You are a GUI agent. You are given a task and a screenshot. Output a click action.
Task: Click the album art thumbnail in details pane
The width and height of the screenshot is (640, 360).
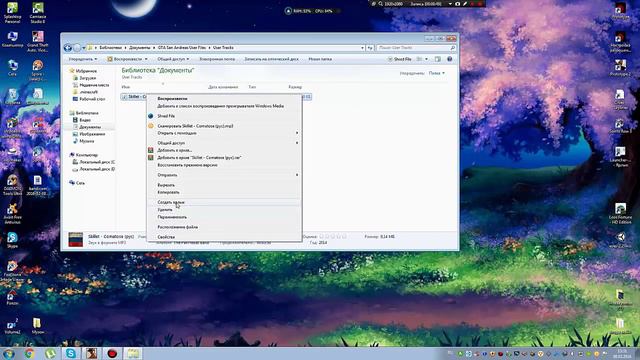[x=76, y=240]
